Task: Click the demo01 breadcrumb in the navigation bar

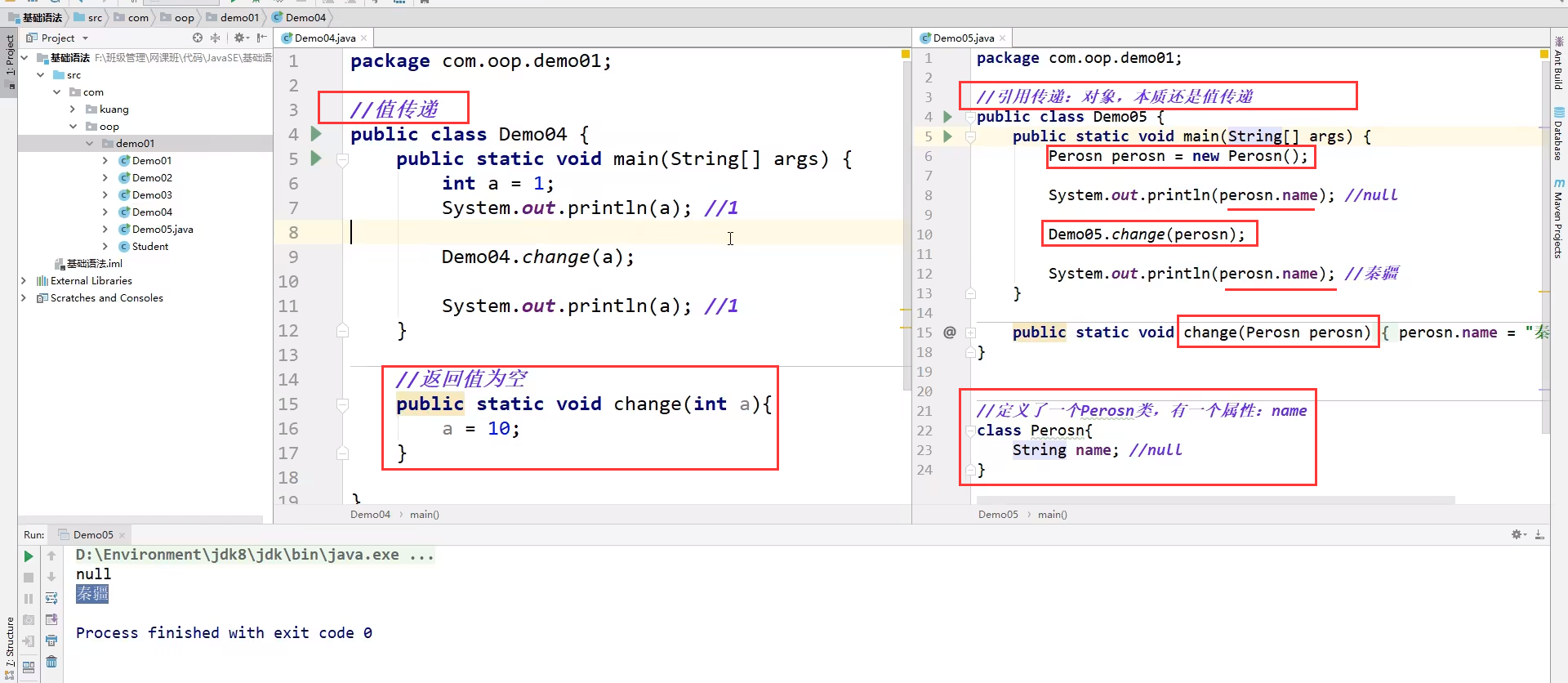Action: (233, 17)
